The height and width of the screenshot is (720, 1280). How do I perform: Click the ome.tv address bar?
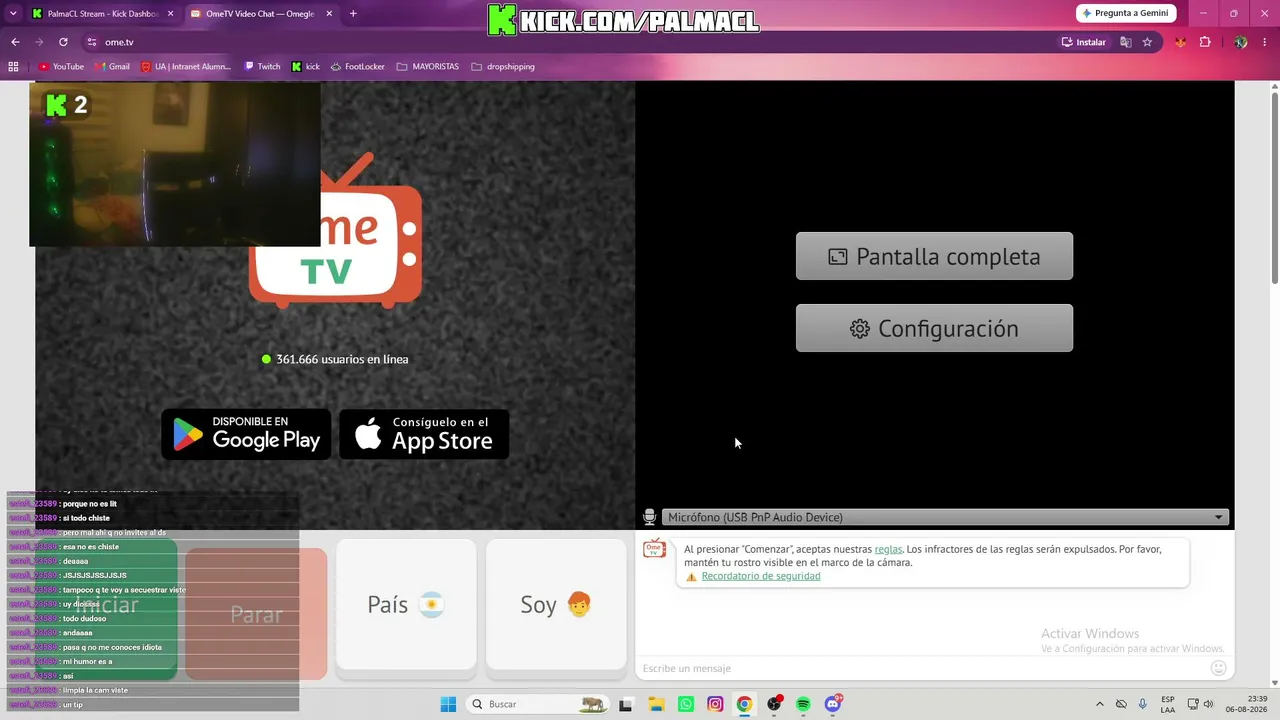click(x=570, y=42)
